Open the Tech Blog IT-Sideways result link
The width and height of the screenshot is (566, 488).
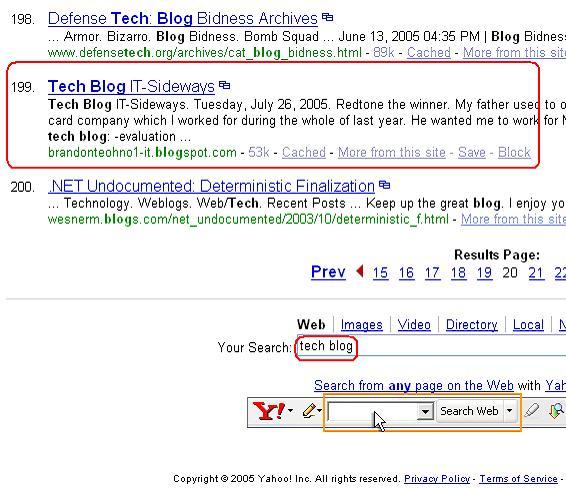point(131,86)
